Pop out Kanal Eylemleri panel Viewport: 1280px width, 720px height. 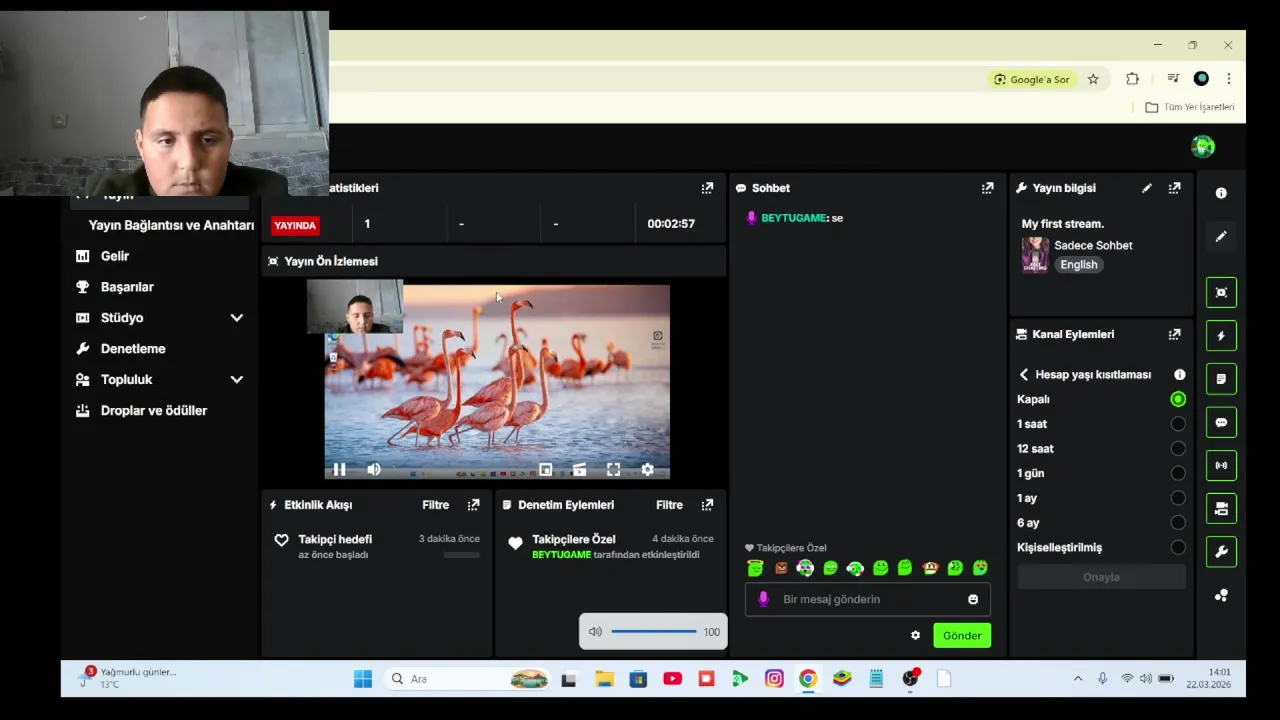tap(1174, 334)
